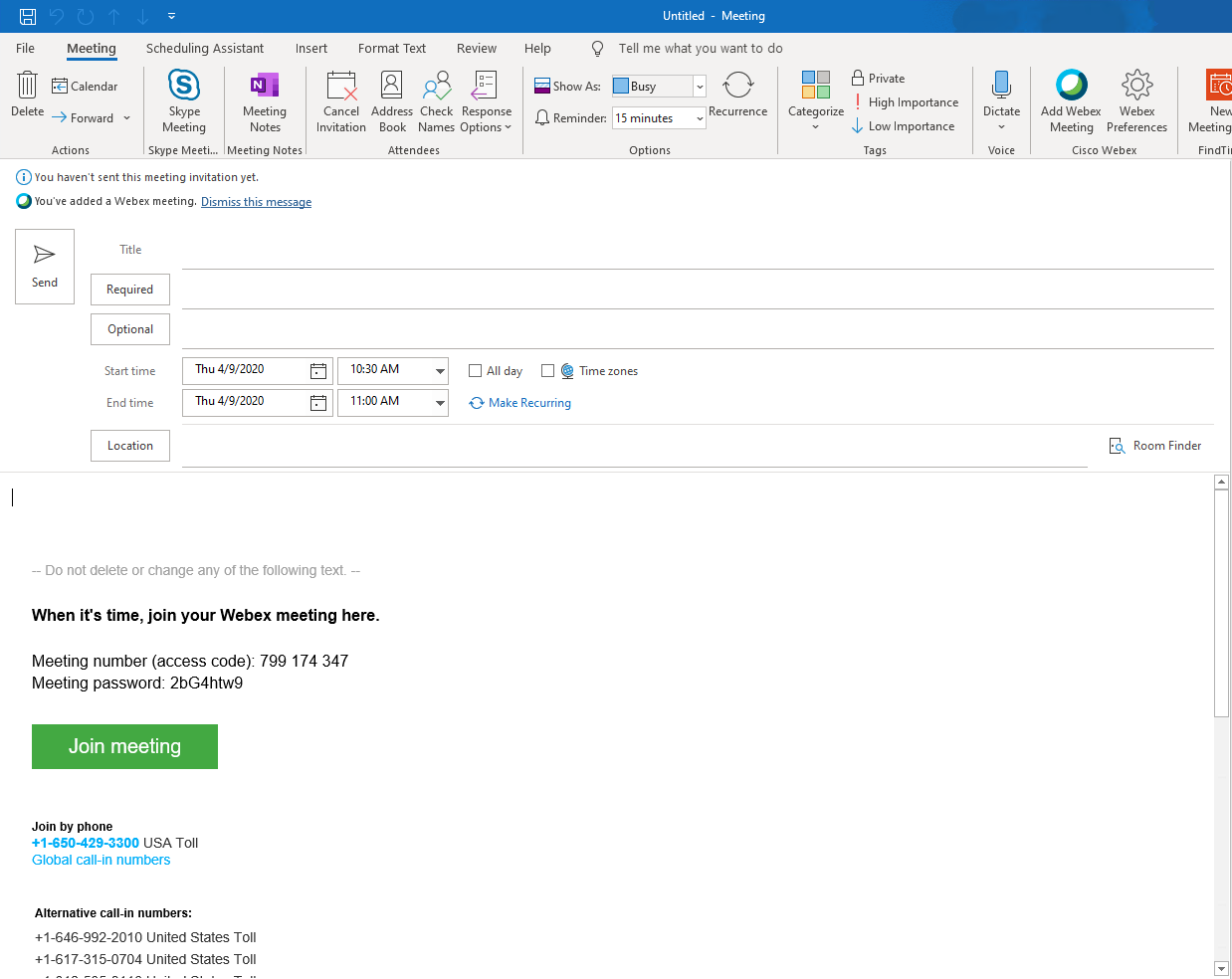The height and width of the screenshot is (979, 1232).
Task: Click the blue Busy color swatch
Action: coord(621,87)
